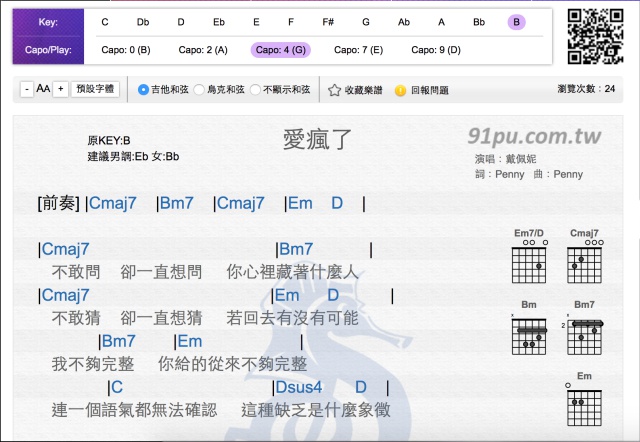Click 建議男調:Eb 女:Bb text
The height and width of the screenshot is (442, 640).
point(133,157)
